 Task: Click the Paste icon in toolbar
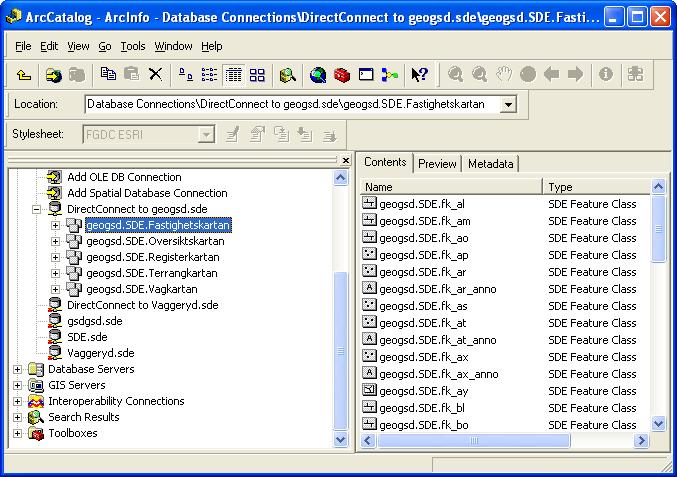pyautogui.click(x=131, y=75)
